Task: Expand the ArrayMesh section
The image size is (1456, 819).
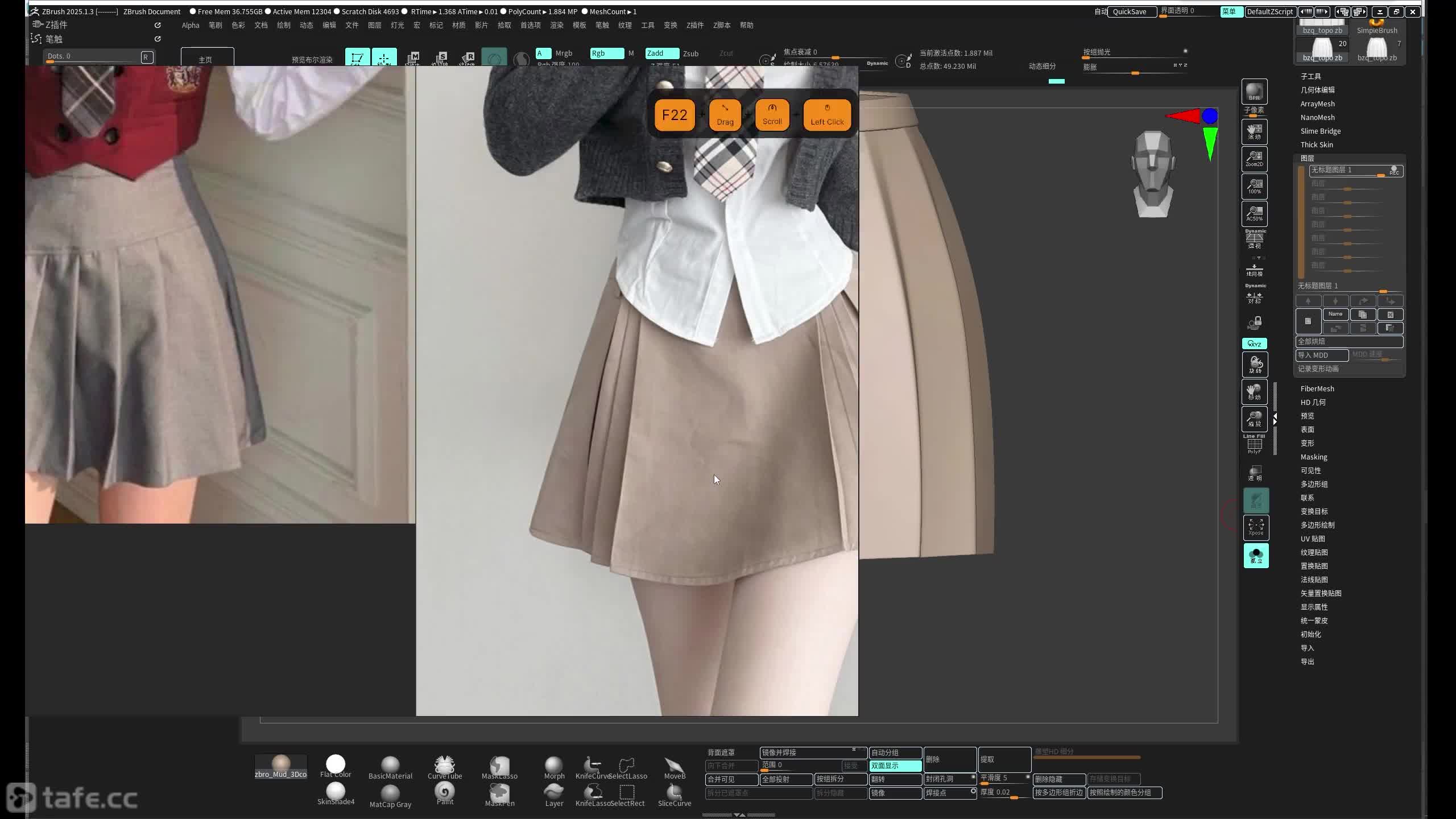Action: 1317,104
